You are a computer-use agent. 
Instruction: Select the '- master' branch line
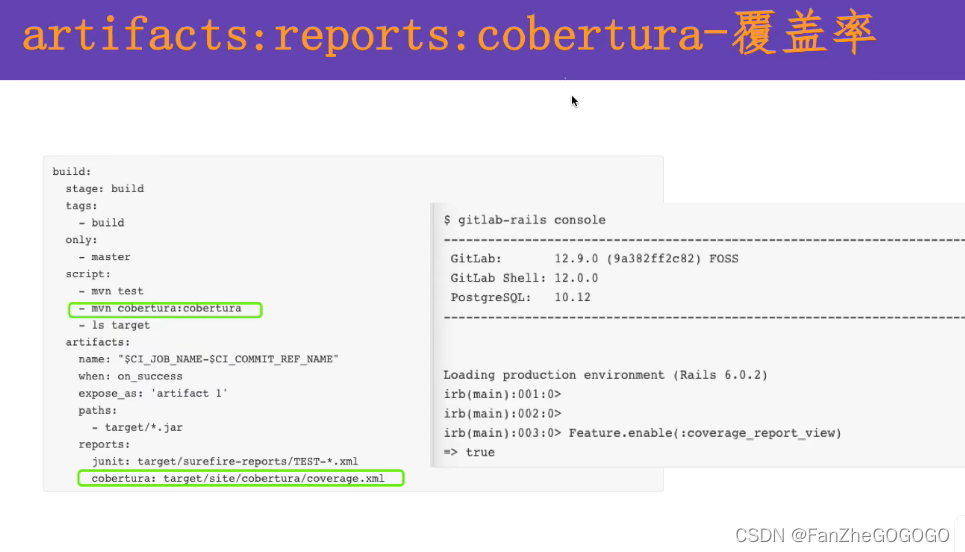(x=105, y=257)
